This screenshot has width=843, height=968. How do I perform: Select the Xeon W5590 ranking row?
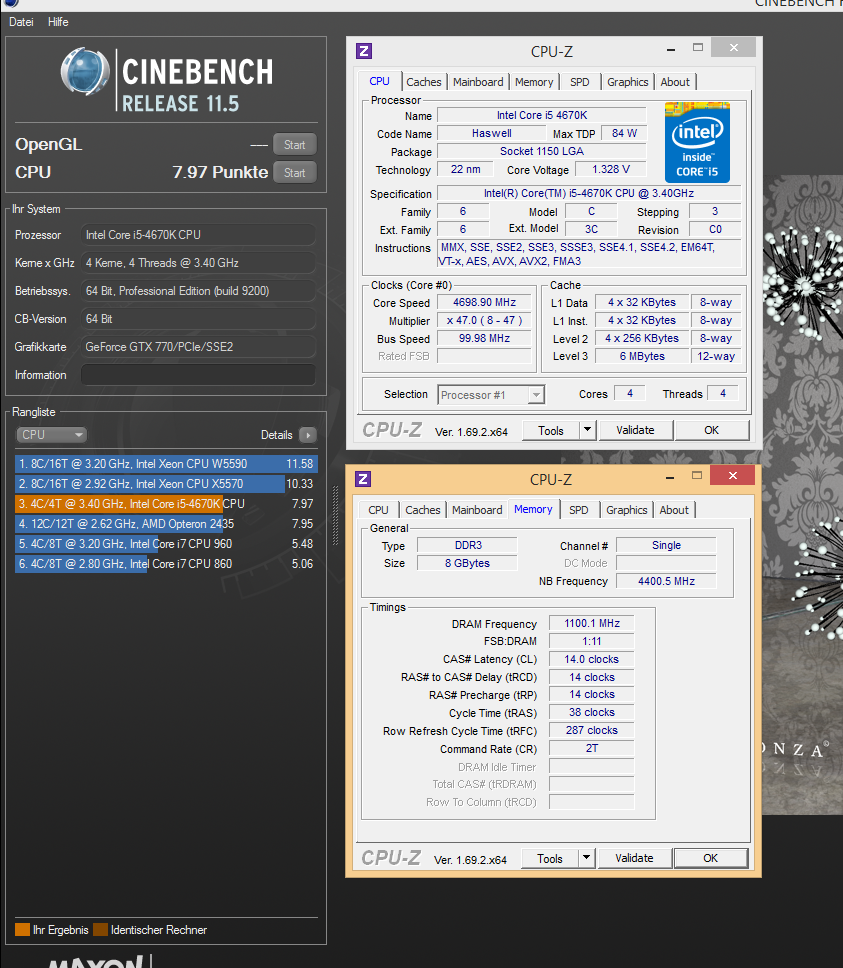point(166,464)
